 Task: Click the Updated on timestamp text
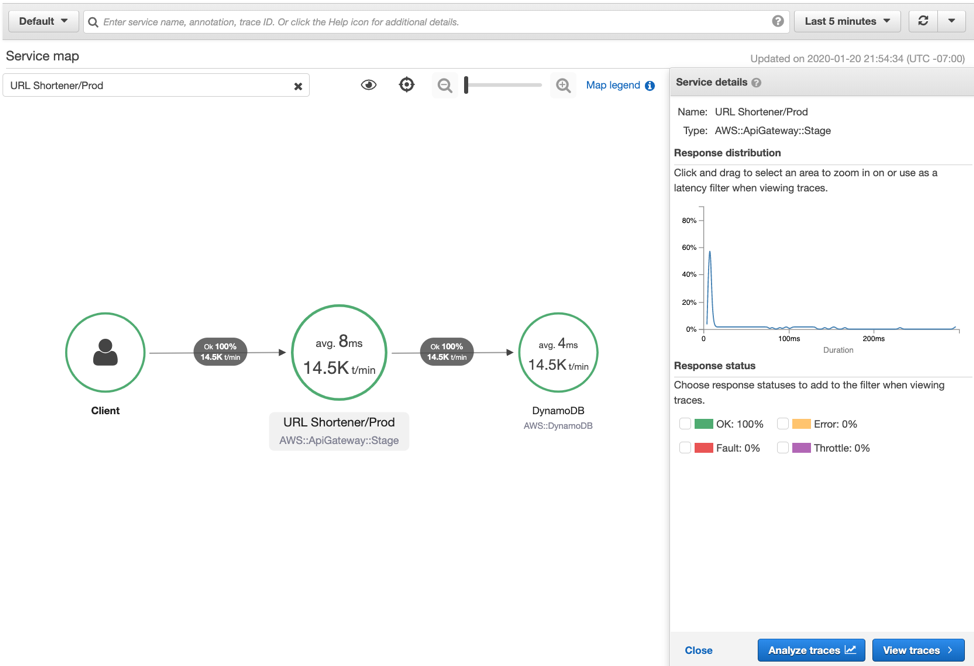(x=857, y=59)
